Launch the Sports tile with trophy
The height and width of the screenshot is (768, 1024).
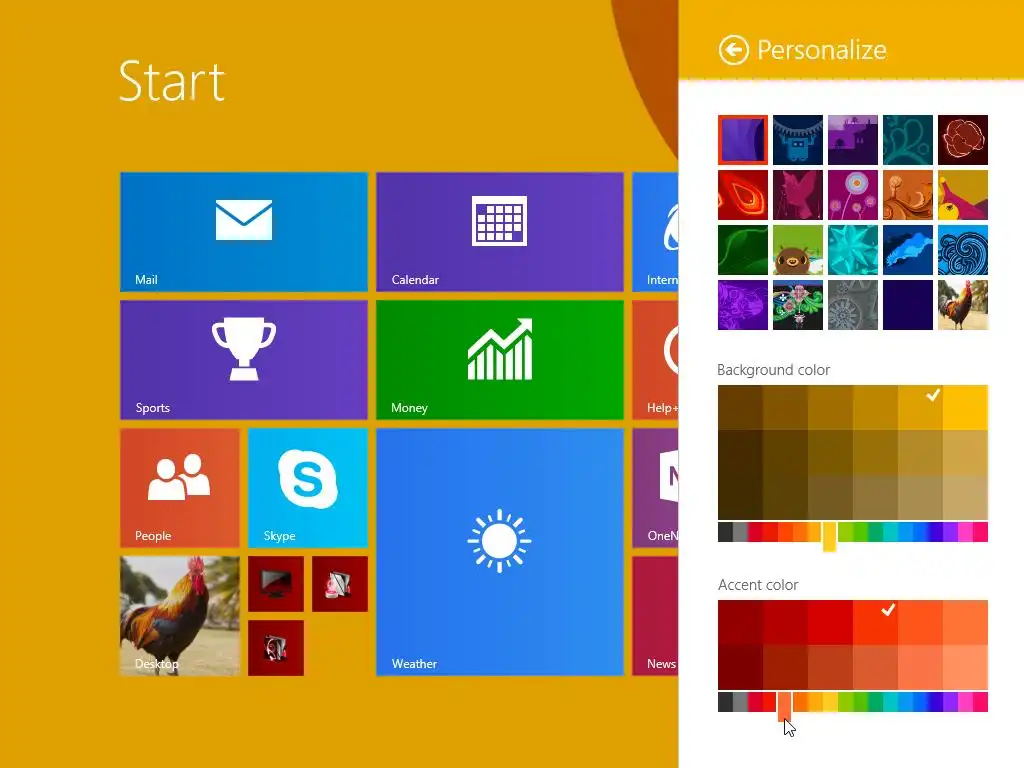tap(244, 360)
